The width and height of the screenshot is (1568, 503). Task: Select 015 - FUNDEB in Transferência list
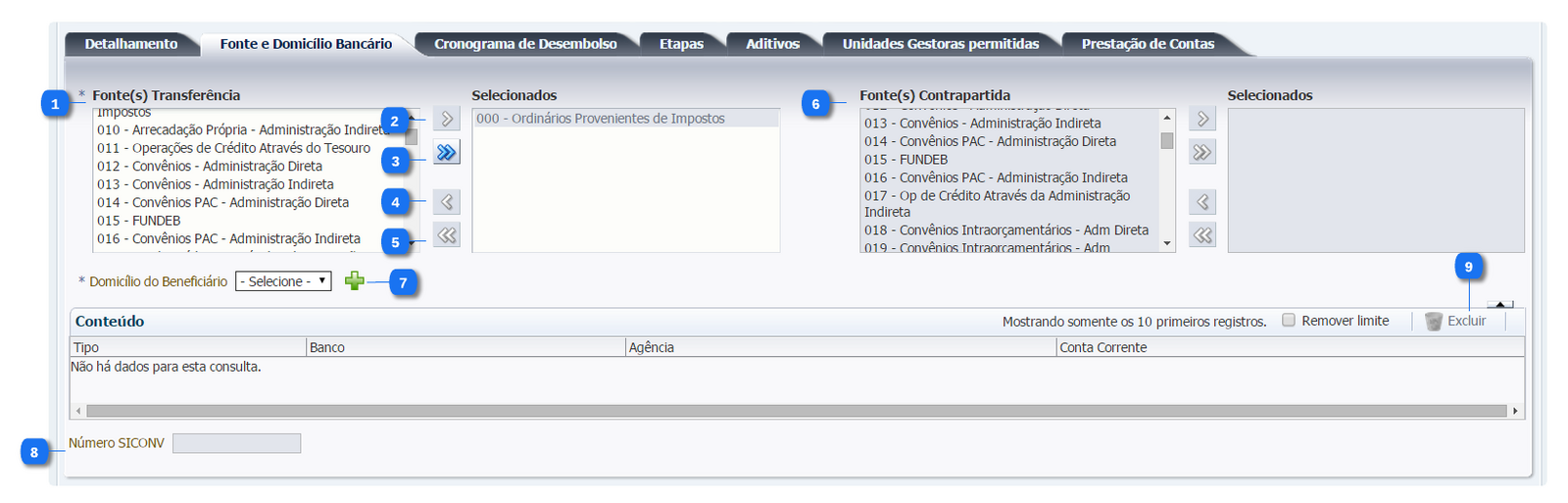(139, 221)
